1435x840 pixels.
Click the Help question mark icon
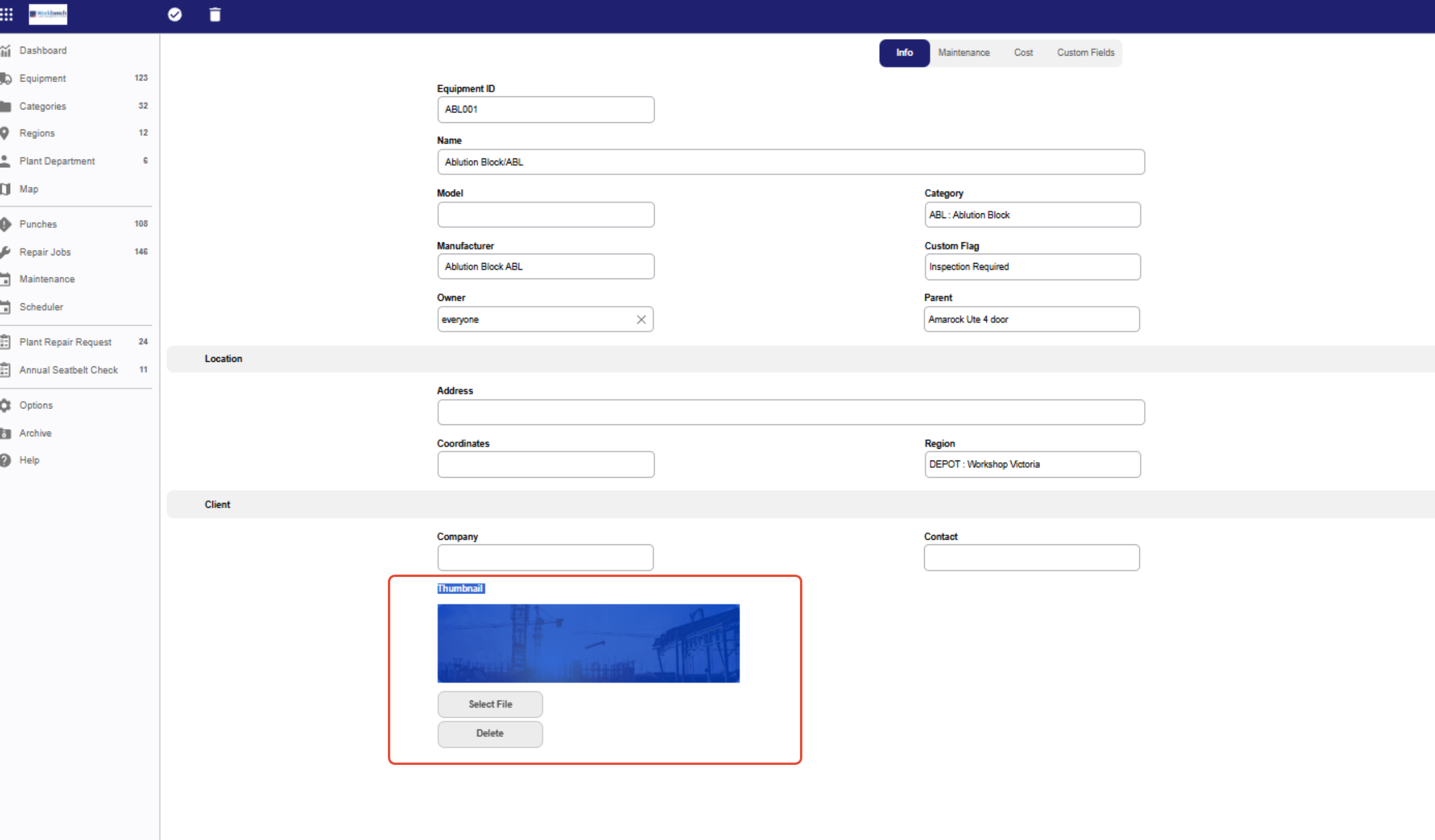pos(5,460)
